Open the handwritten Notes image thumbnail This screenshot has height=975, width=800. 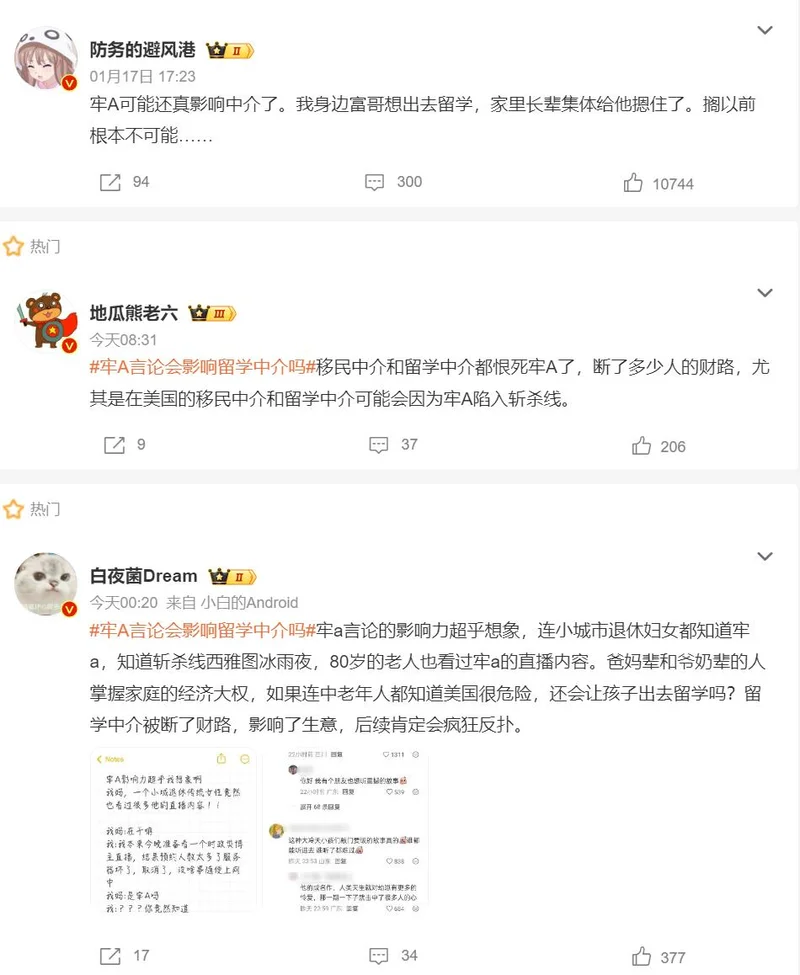173,830
